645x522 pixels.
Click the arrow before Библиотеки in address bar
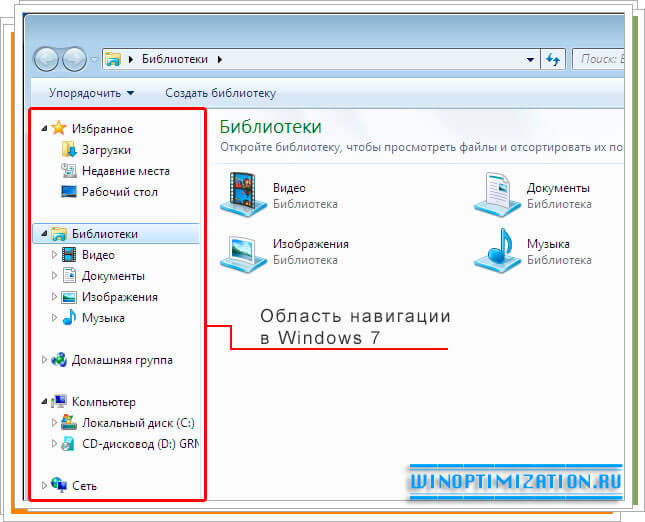(131, 60)
